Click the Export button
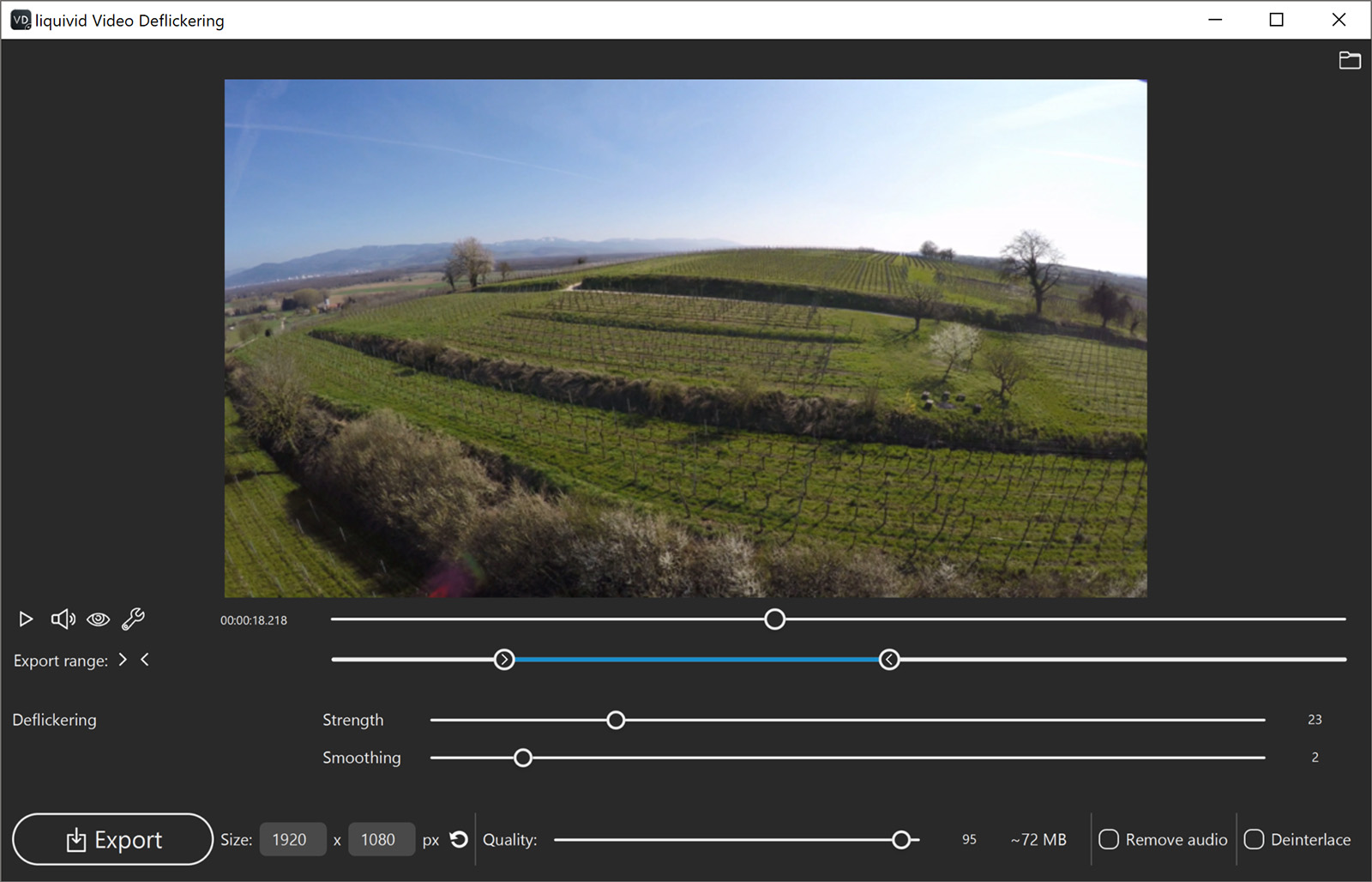The width and height of the screenshot is (1372, 882). click(x=112, y=839)
